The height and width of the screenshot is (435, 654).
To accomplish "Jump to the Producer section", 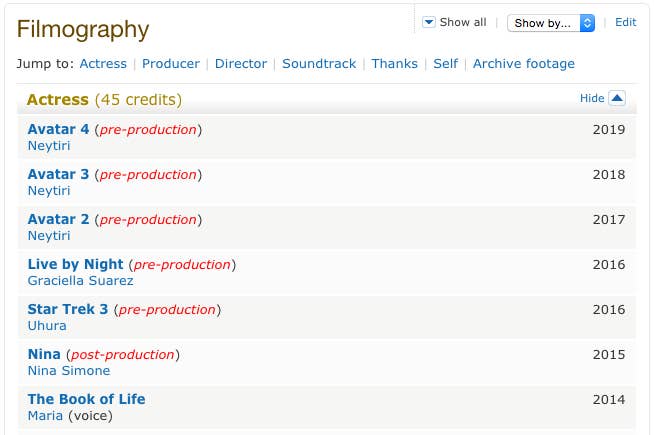I will coord(171,64).
